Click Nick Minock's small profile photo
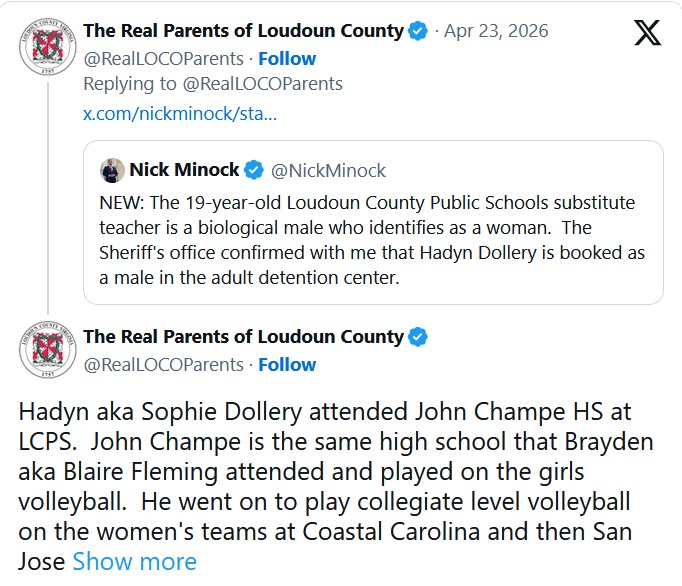 112,170
